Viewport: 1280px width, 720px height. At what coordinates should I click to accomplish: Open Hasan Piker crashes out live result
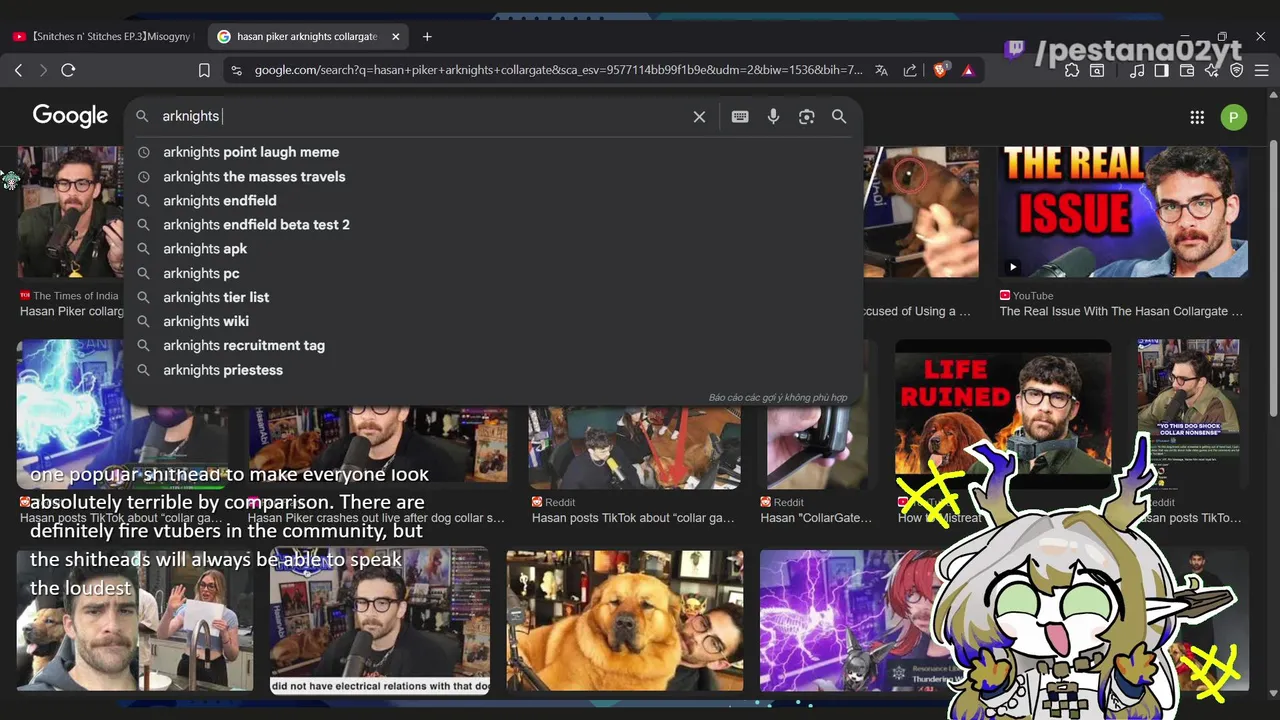click(376, 518)
